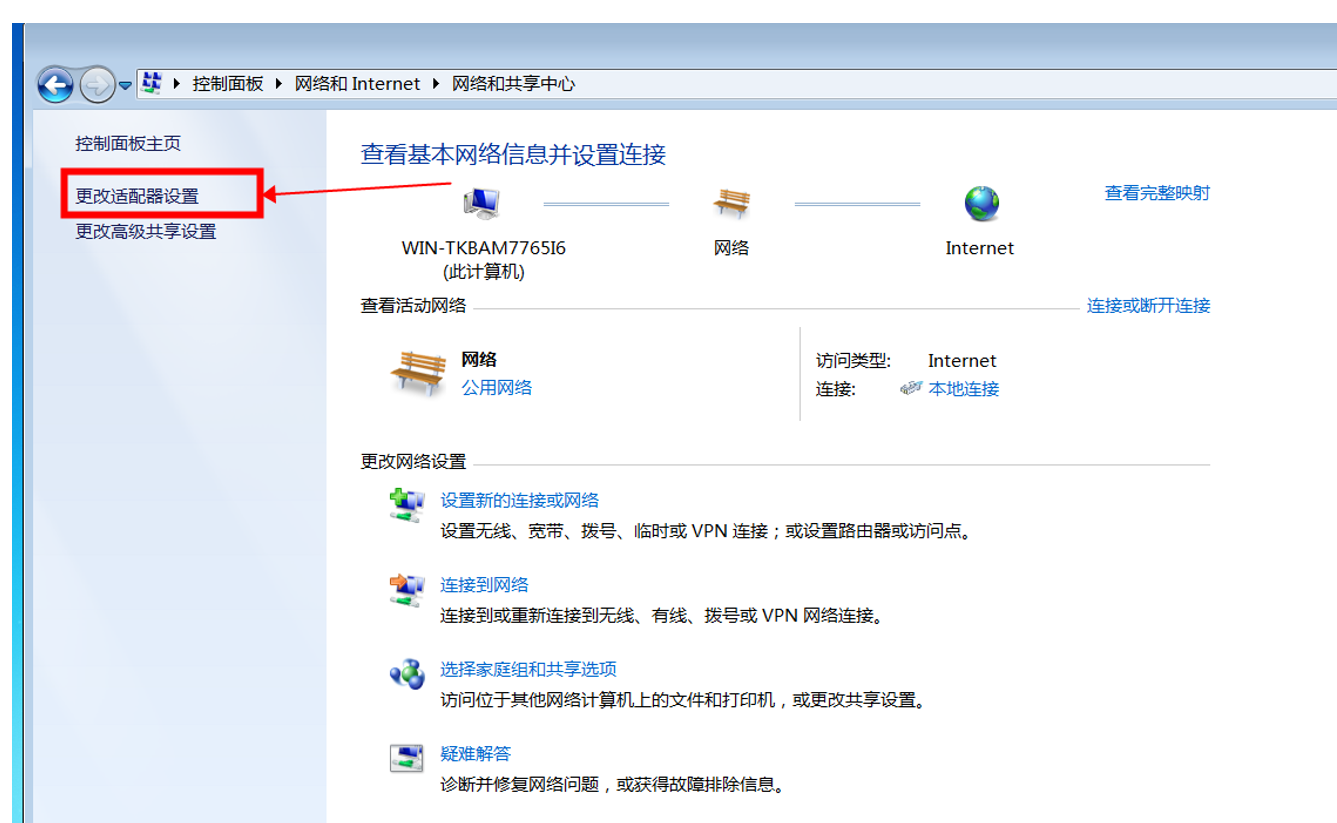The width and height of the screenshot is (1337, 823).
Task: Click the 选择家庭组和共享选项 icon
Action: pos(407,674)
